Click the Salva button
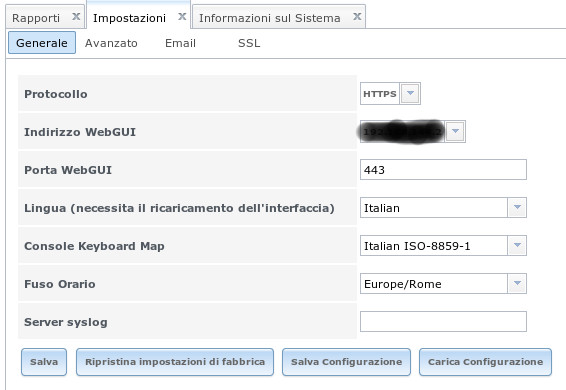Viewport: 566px width, 390px height. 44,362
